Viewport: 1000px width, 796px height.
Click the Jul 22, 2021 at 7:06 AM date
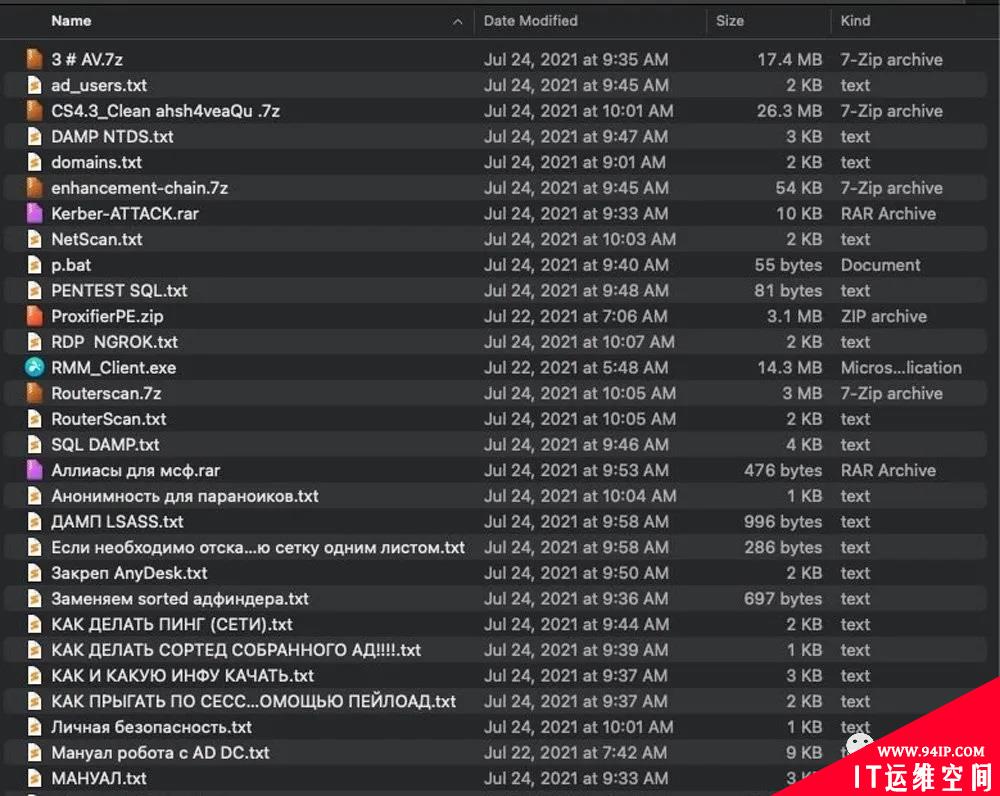click(576, 316)
